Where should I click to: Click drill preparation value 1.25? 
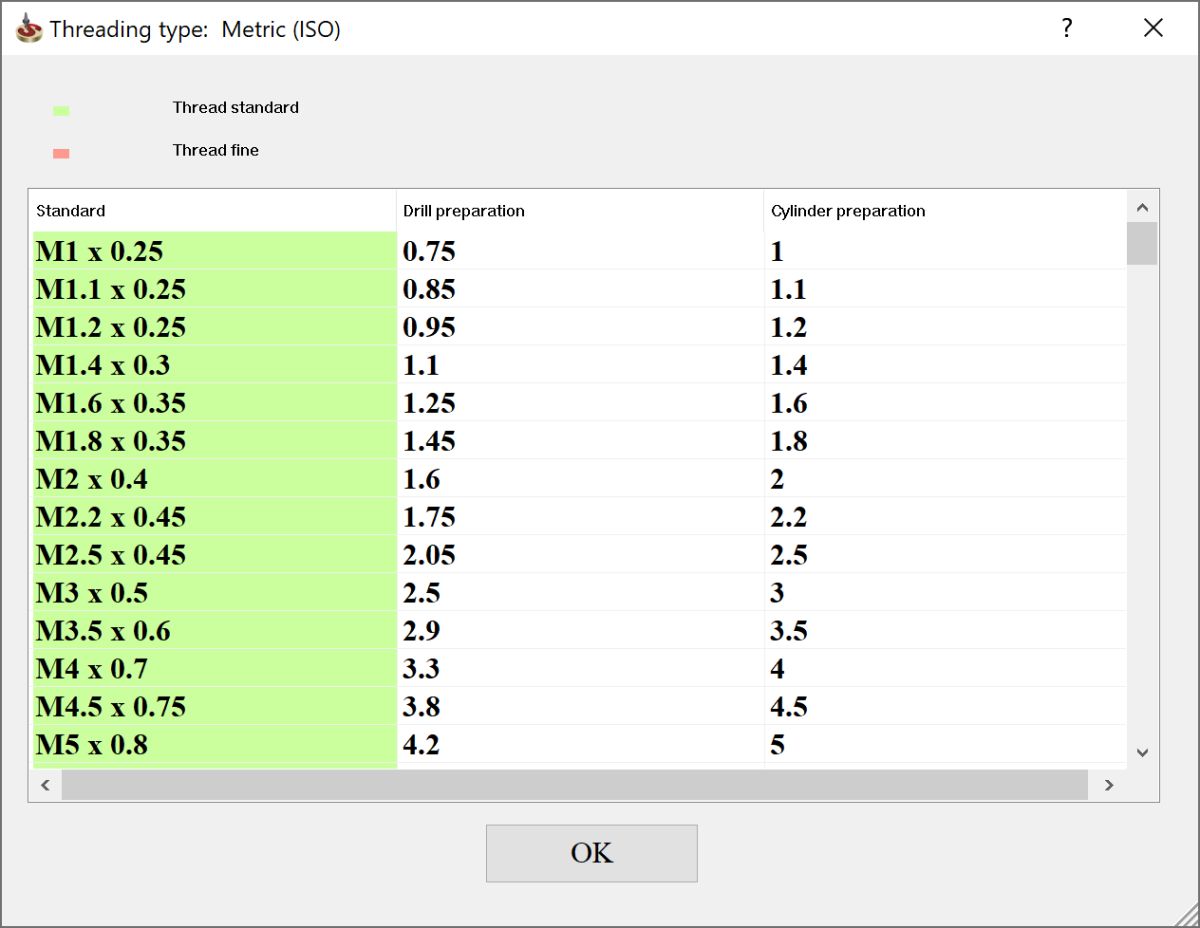(x=429, y=404)
